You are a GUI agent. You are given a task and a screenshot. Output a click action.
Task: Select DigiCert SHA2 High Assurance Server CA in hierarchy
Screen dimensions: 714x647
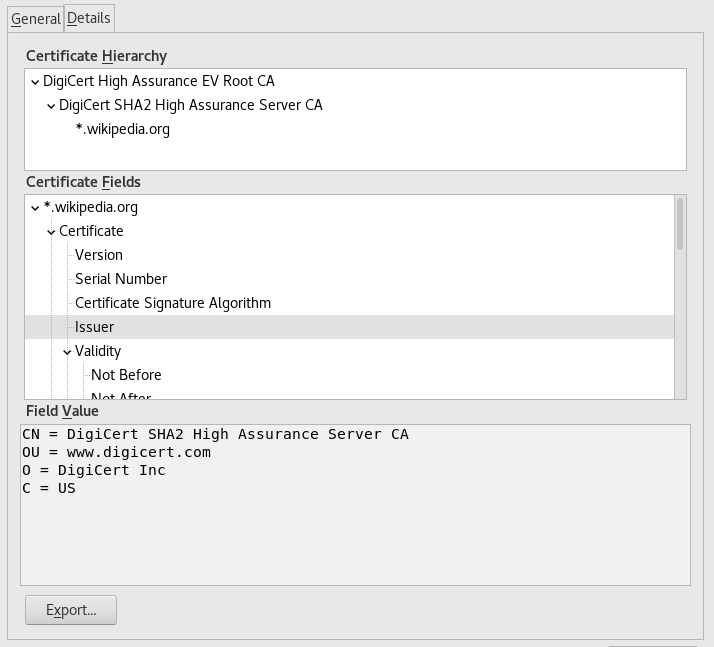[191, 105]
